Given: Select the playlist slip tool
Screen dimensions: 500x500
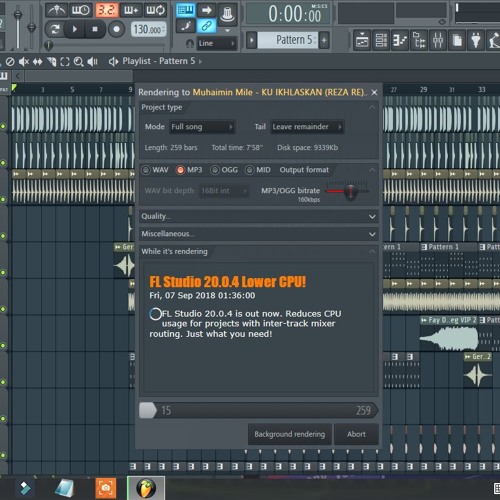Looking at the screenshot, I should 37,62.
